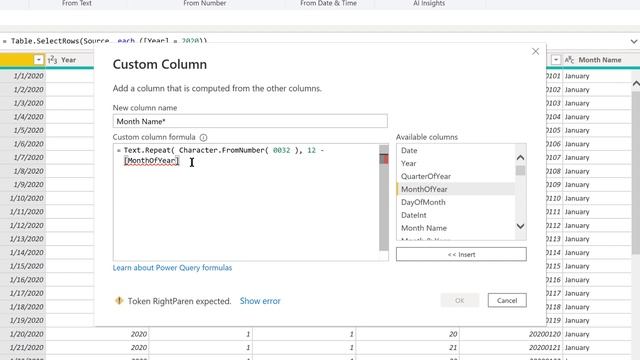Click the info icon beside Custom column formula
The height and width of the screenshot is (360, 640).
coord(203,138)
